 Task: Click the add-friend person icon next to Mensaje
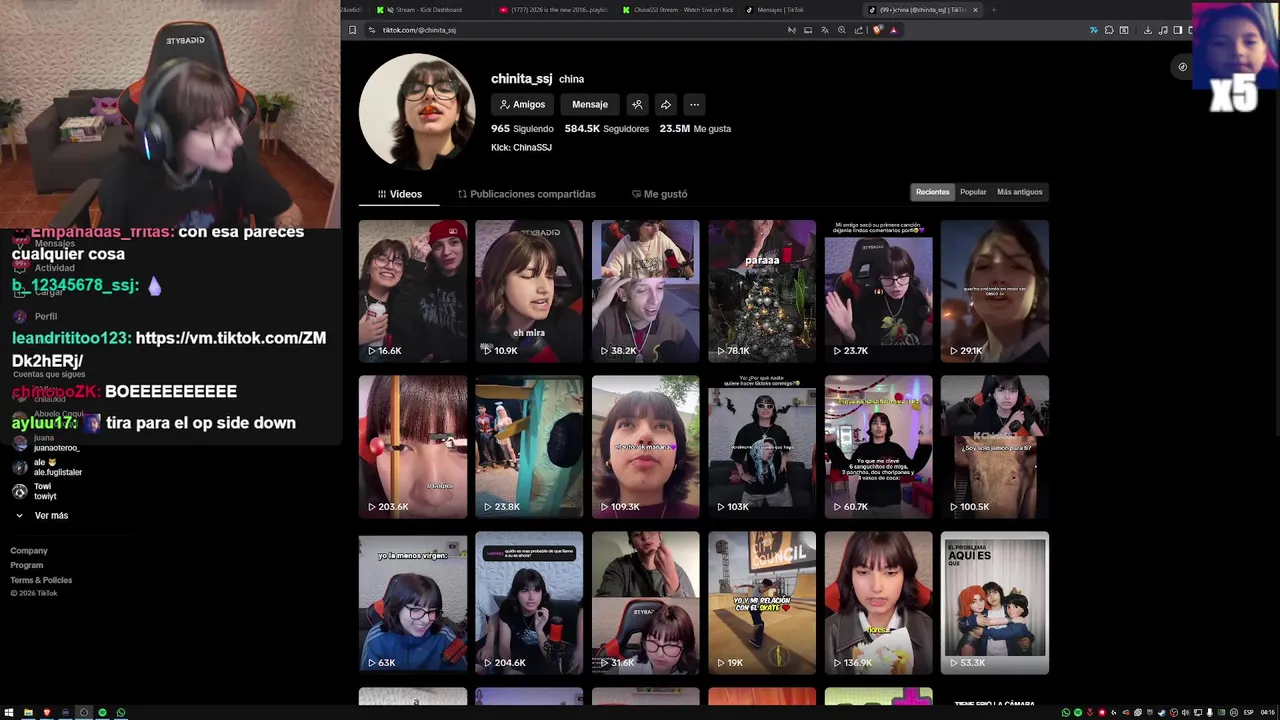tap(637, 104)
